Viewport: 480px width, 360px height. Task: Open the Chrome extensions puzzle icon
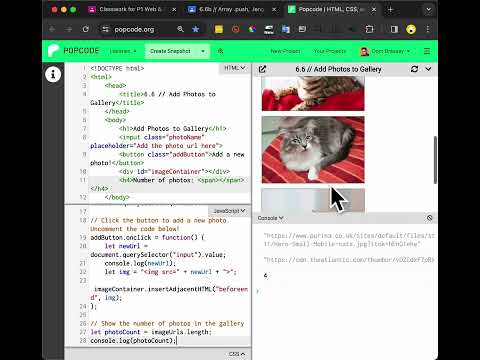369,29
